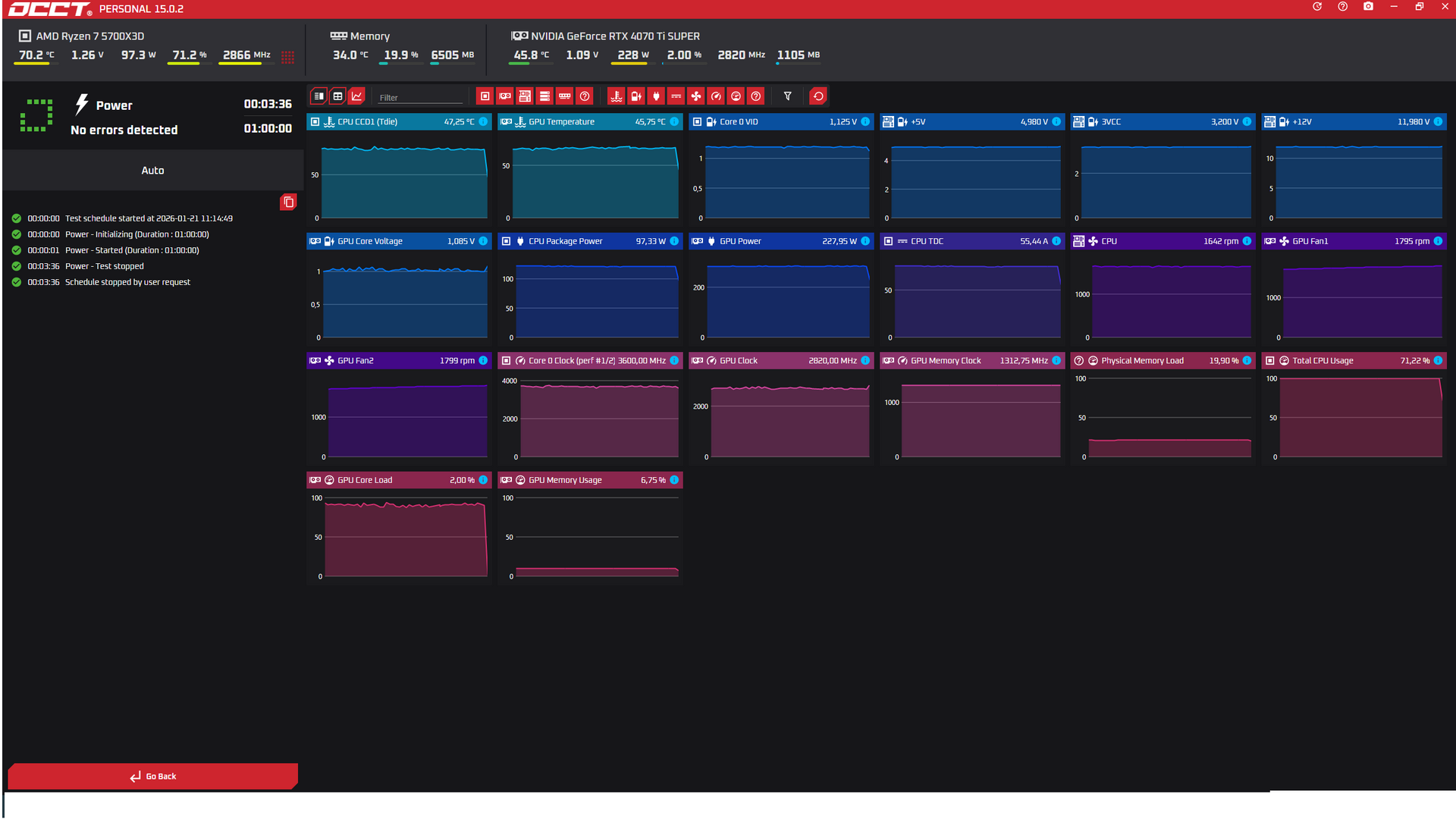This screenshot has width=1456, height=819.
Task: Toggle the fan sensors filter icon
Action: [696, 96]
